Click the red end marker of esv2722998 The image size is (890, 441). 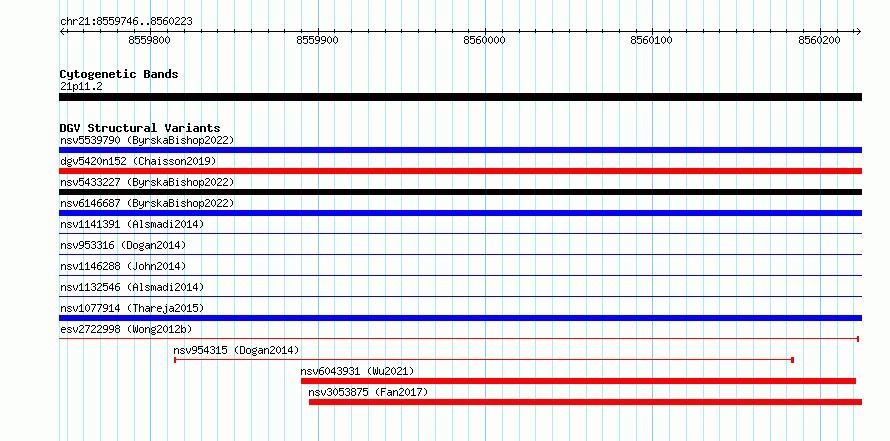858,339
